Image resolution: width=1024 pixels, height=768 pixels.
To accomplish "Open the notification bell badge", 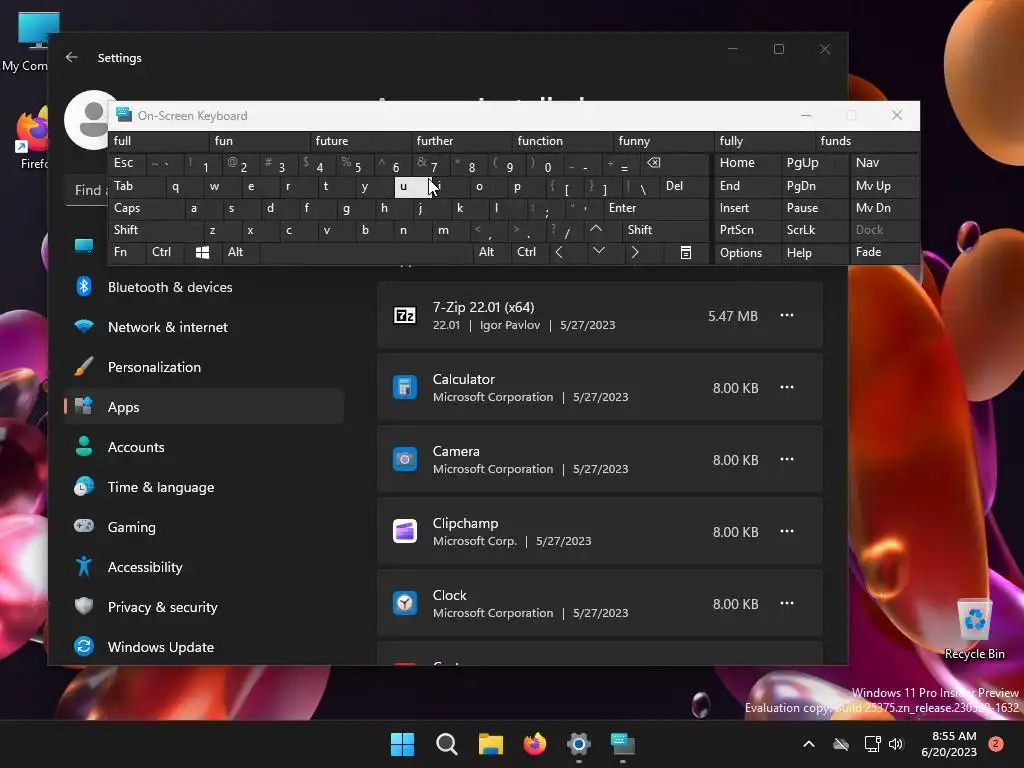I will coord(996,744).
